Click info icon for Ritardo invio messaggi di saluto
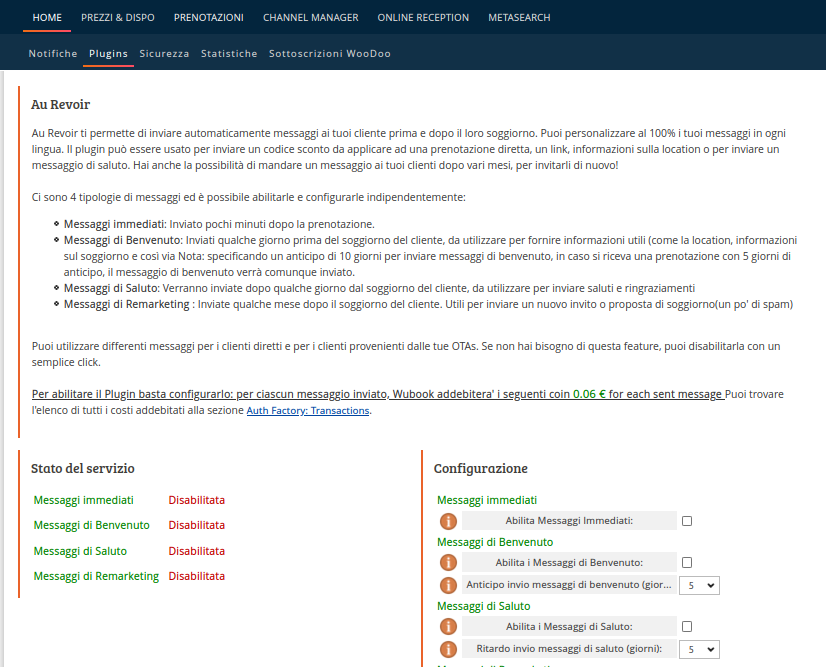This screenshot has height=667, width=826. point(448,649)
